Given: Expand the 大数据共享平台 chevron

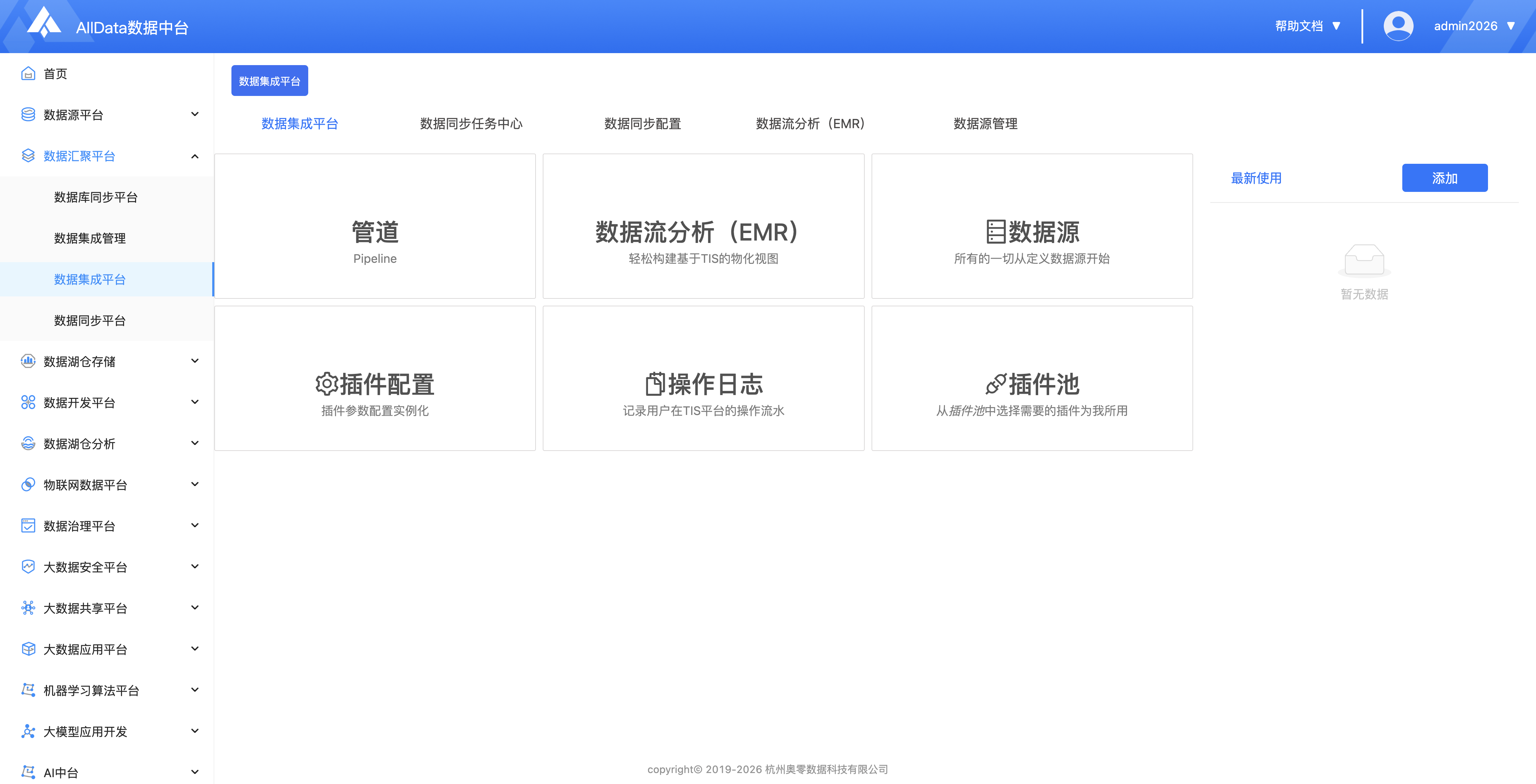Looking at the screenshot, I should [194, 607].
